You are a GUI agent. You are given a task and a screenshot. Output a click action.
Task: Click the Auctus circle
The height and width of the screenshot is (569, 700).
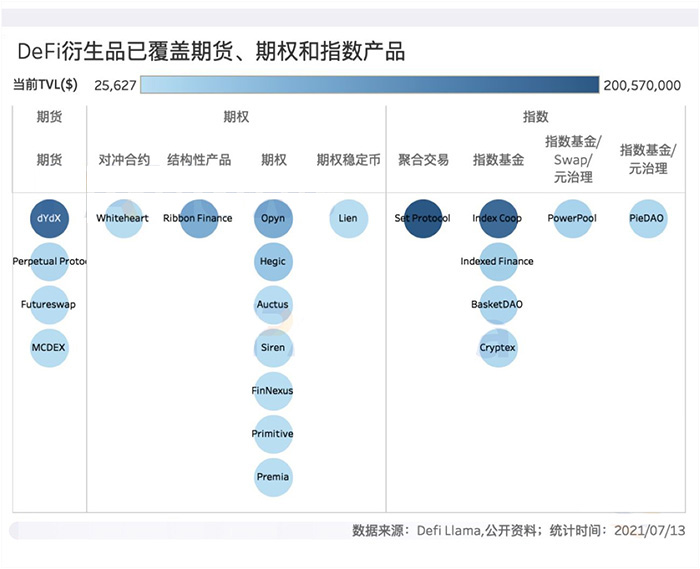[274, 305]
